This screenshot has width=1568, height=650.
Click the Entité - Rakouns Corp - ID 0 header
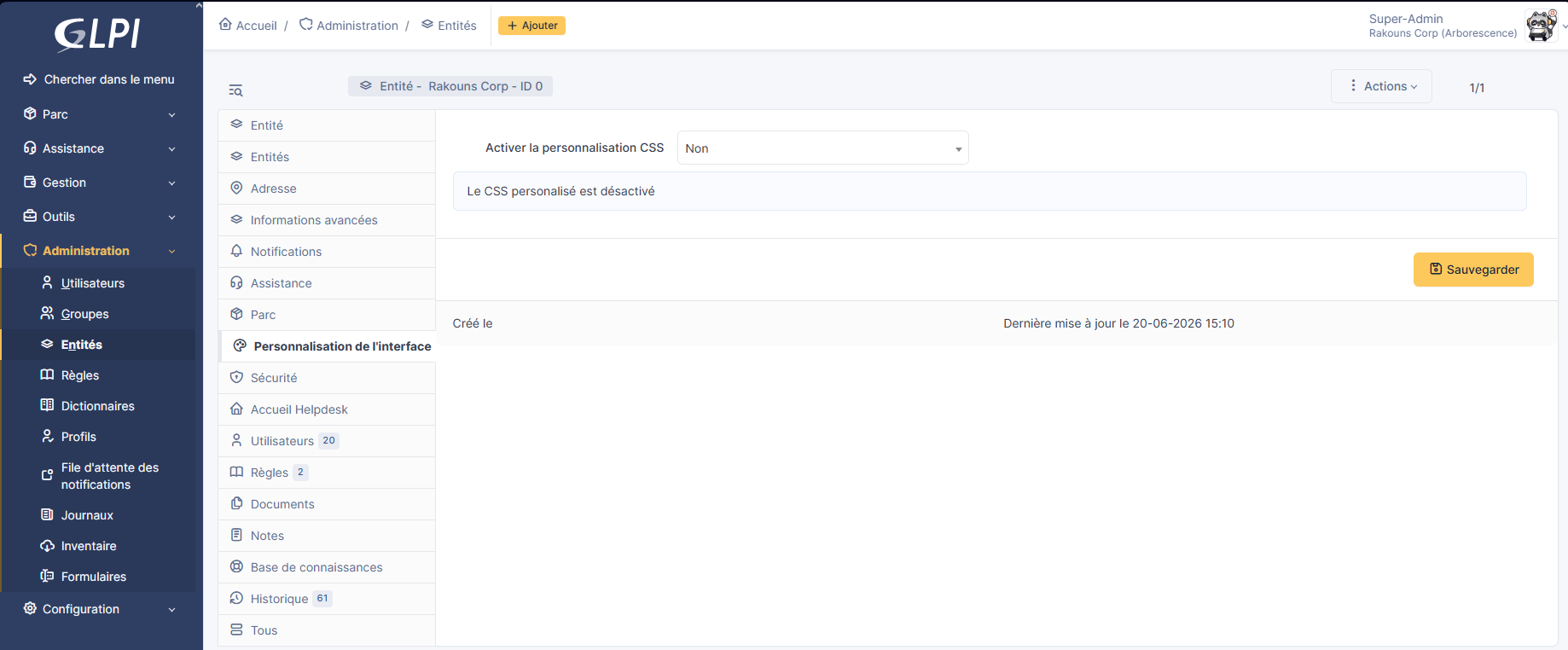(450, 86)
